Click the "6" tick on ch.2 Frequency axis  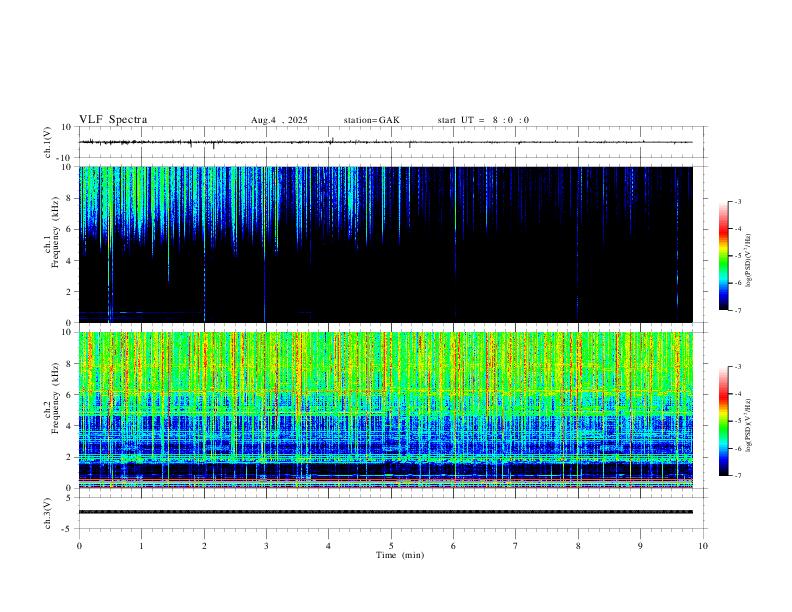tap(70, 395)
